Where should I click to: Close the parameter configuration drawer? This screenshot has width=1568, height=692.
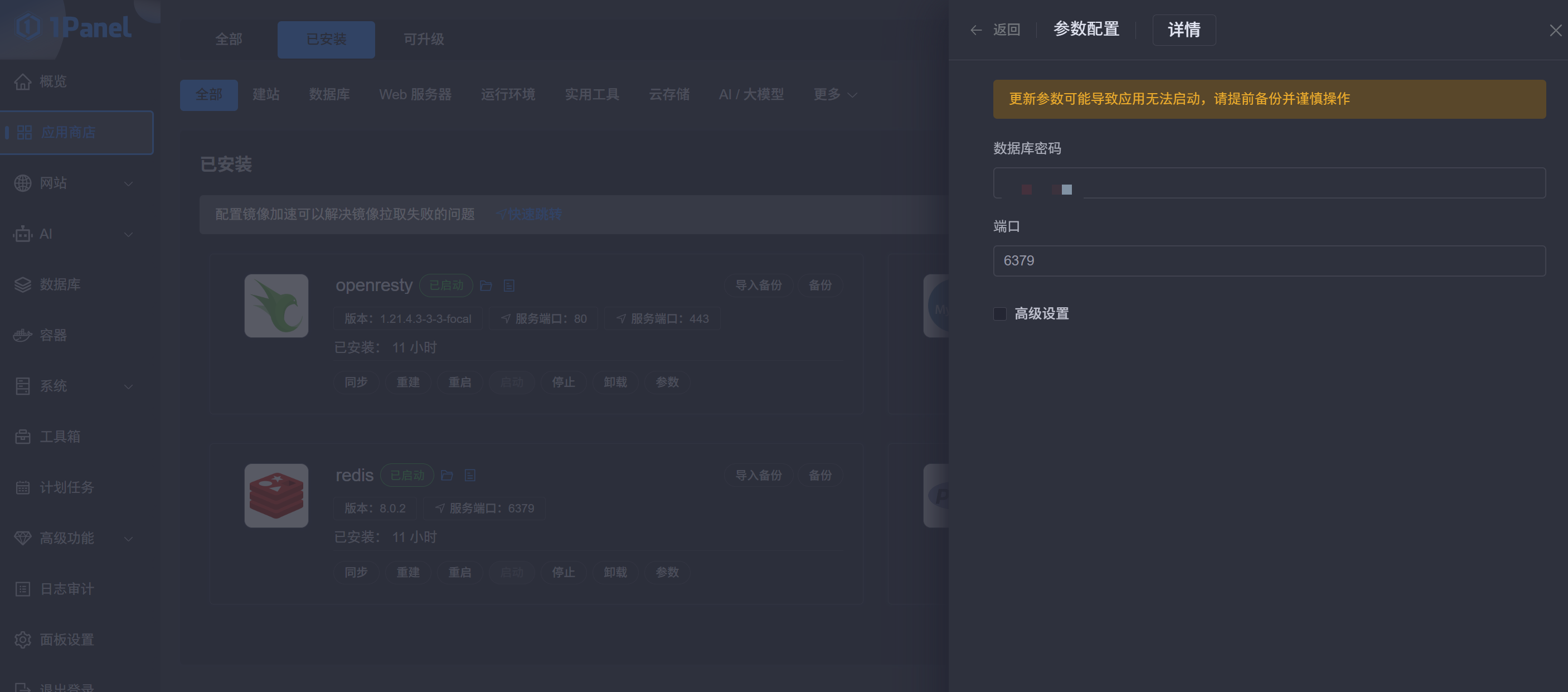pos(1555,31)
